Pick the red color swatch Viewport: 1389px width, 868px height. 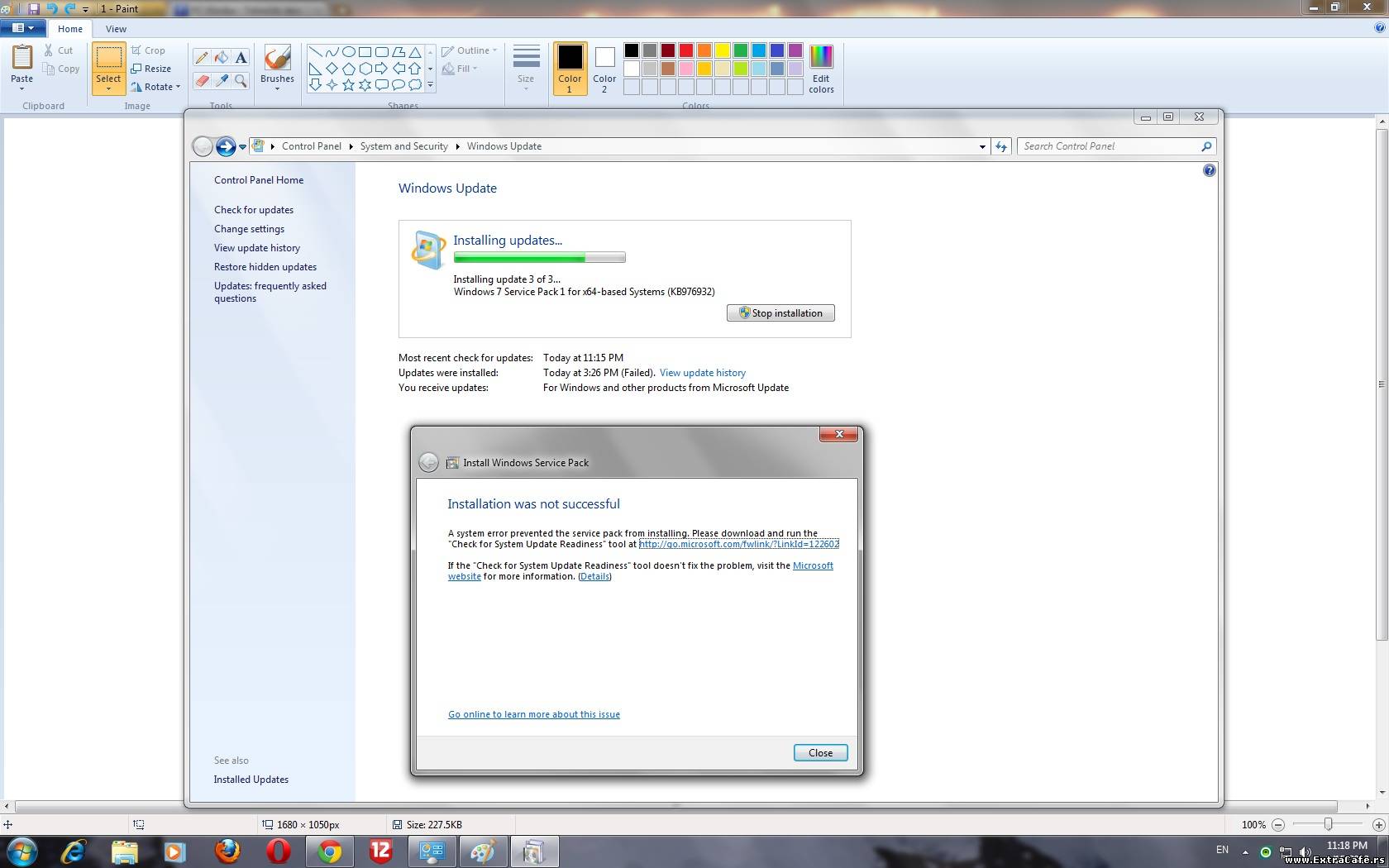(x=686, y=50)
